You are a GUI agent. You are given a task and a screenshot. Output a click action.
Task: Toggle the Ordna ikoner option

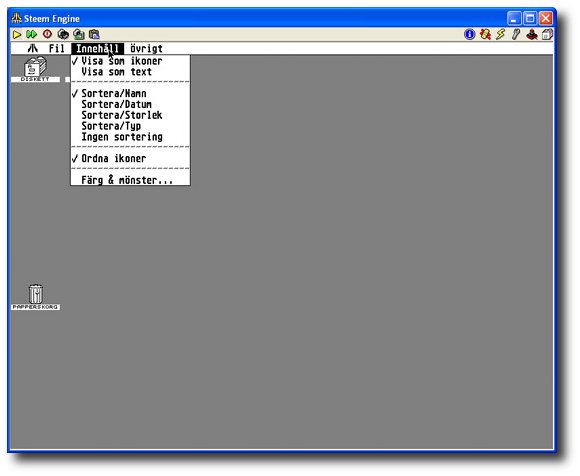130,158
